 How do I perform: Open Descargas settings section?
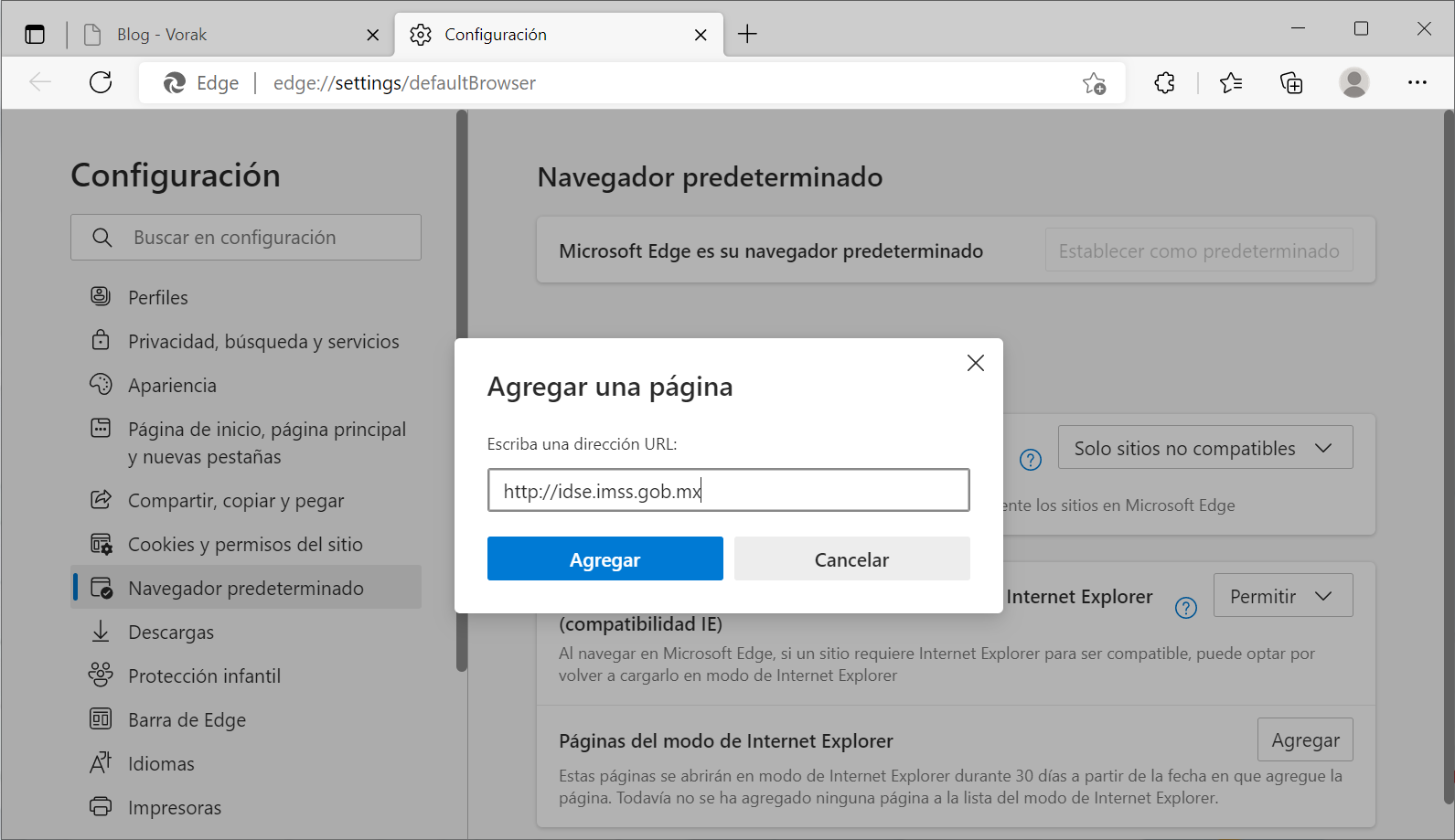click(x=246, y=632)
